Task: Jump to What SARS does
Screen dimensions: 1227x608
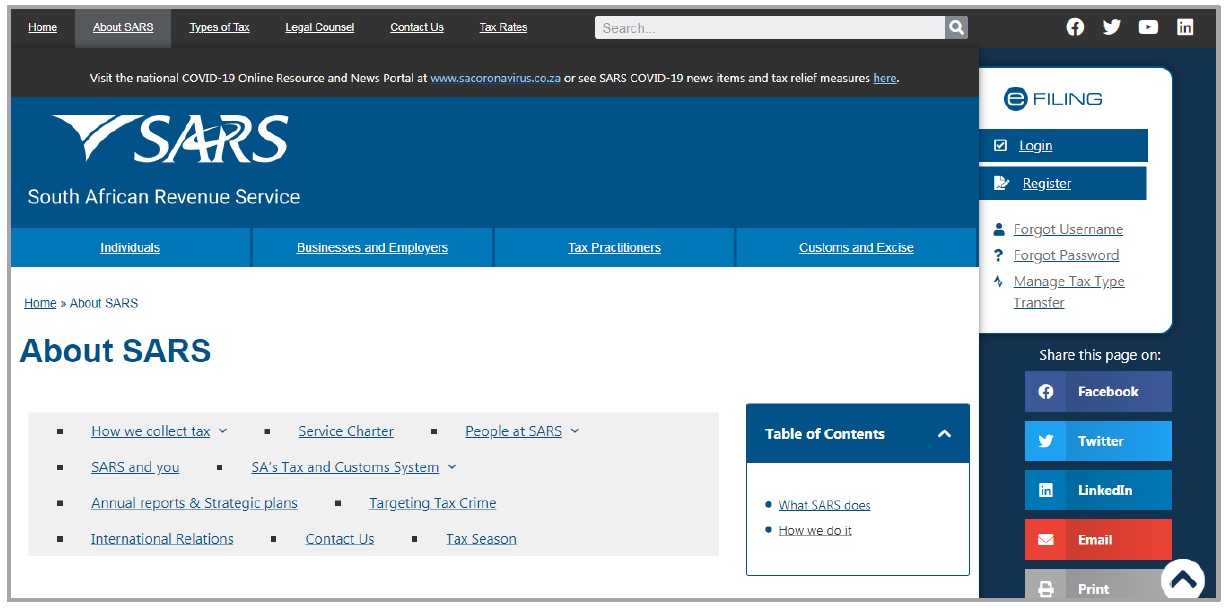Action: pyautogui.click(x=824, y=505)
